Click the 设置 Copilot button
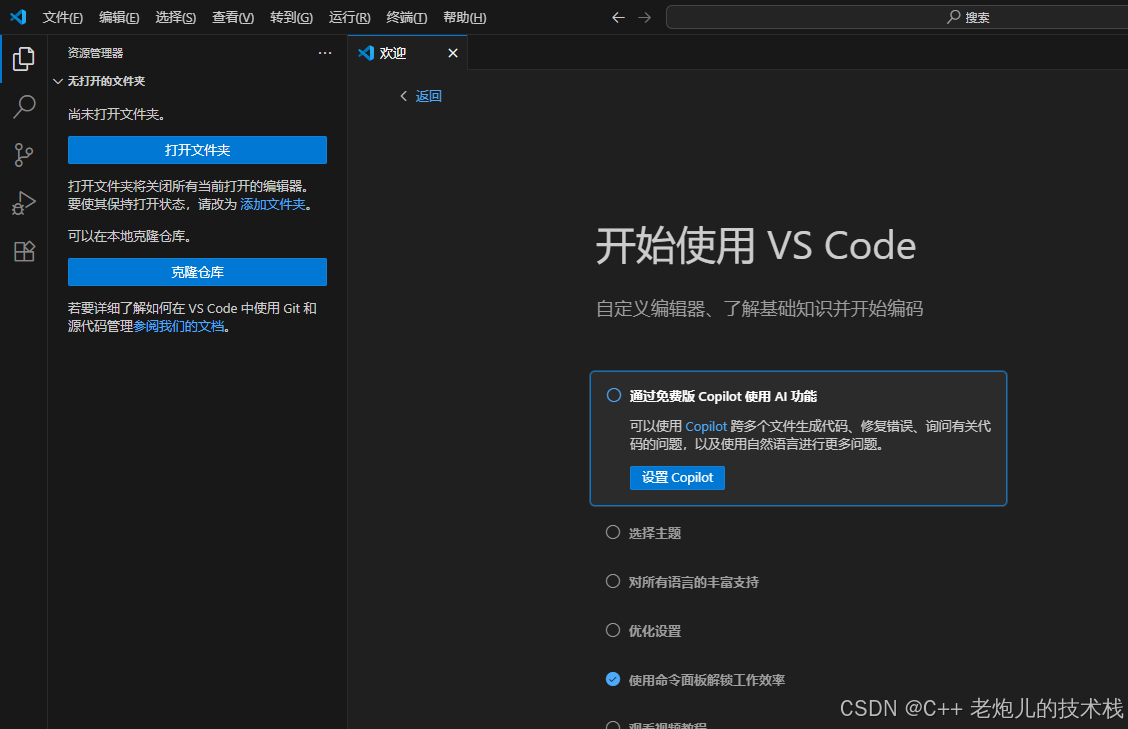 (677, 478)
